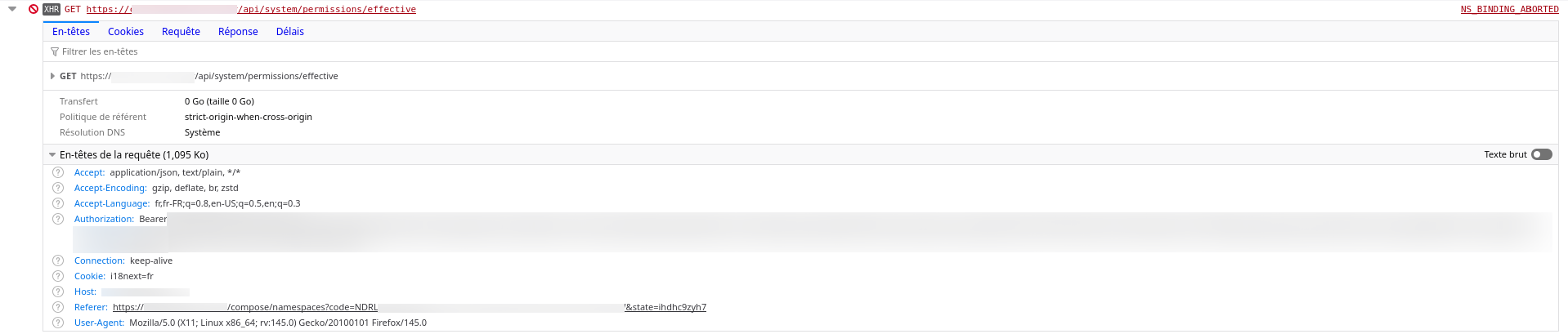Click help icon next to User-Agent header

tap(58, 323)
